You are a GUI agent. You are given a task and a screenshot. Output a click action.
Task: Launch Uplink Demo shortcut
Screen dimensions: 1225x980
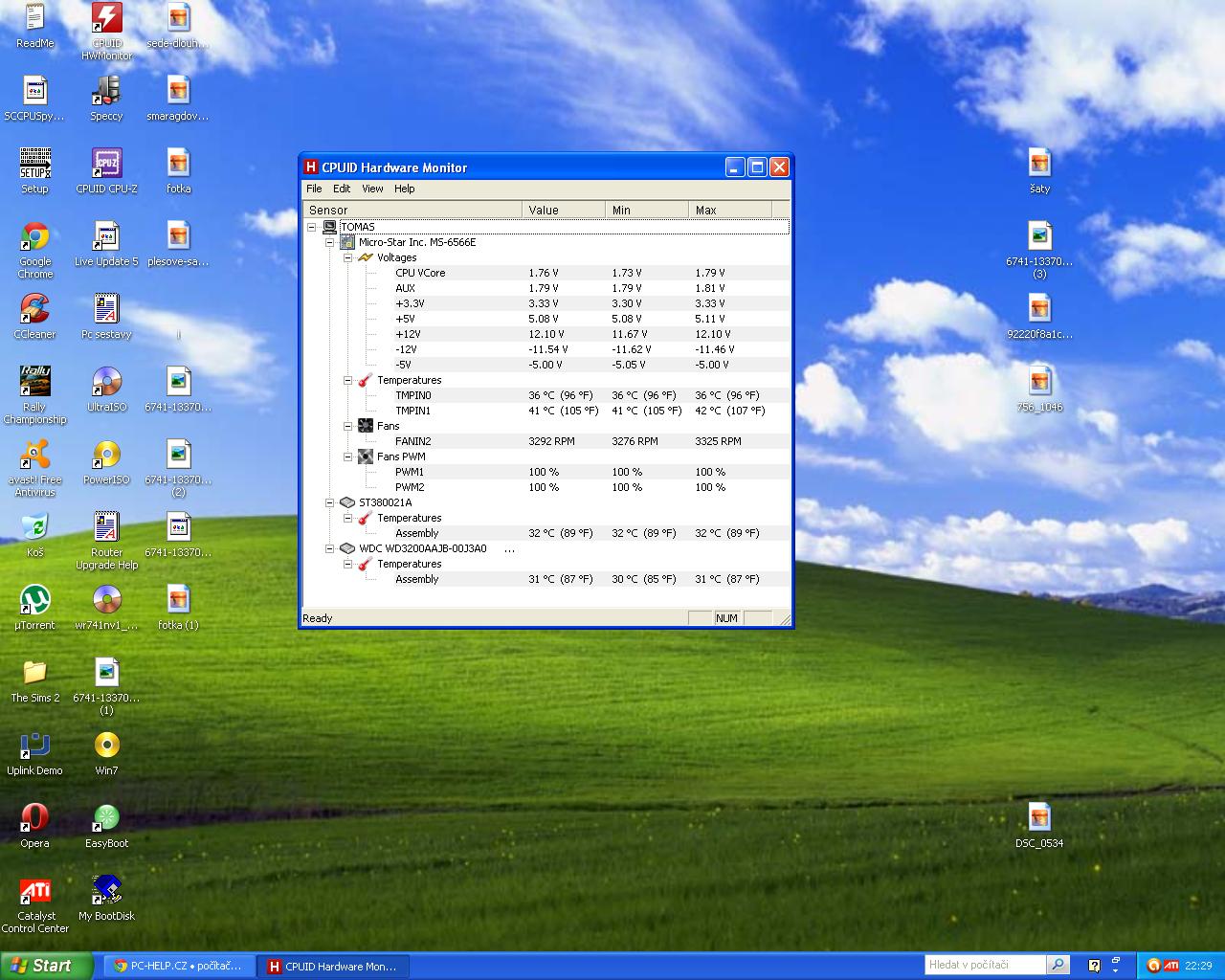point(34,754)
